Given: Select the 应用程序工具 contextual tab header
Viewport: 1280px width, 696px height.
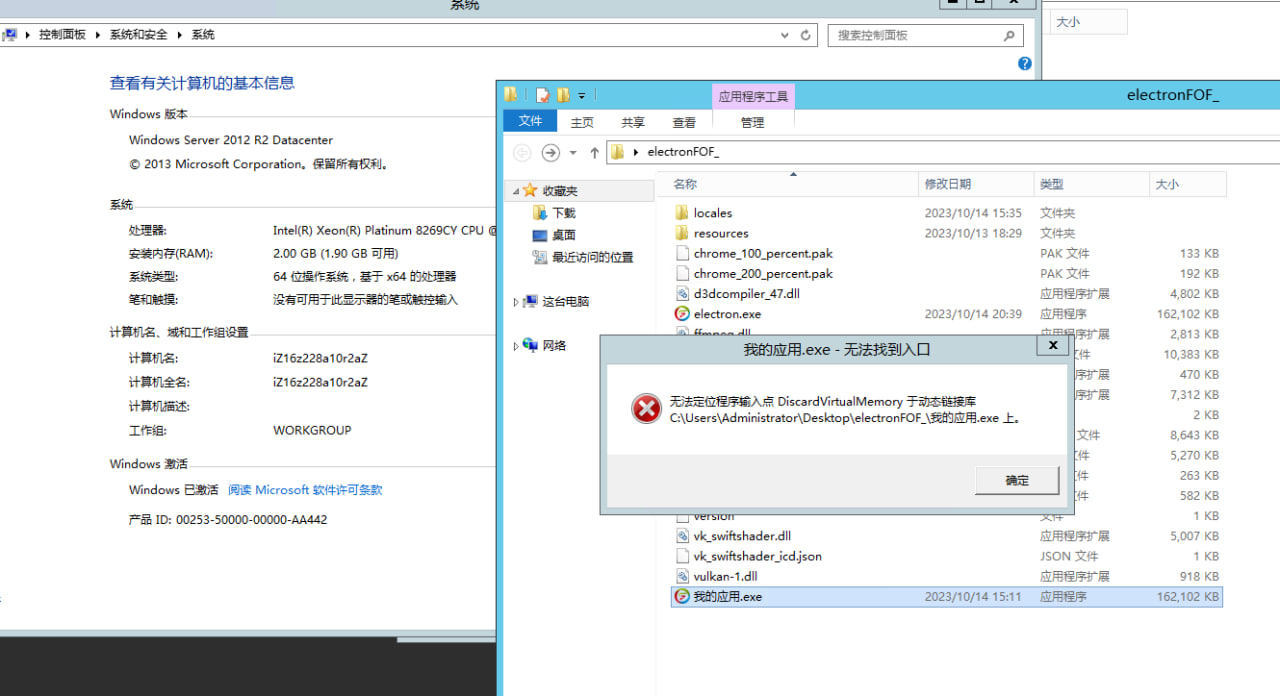Looking at the screenshot, I should point(753,97).
